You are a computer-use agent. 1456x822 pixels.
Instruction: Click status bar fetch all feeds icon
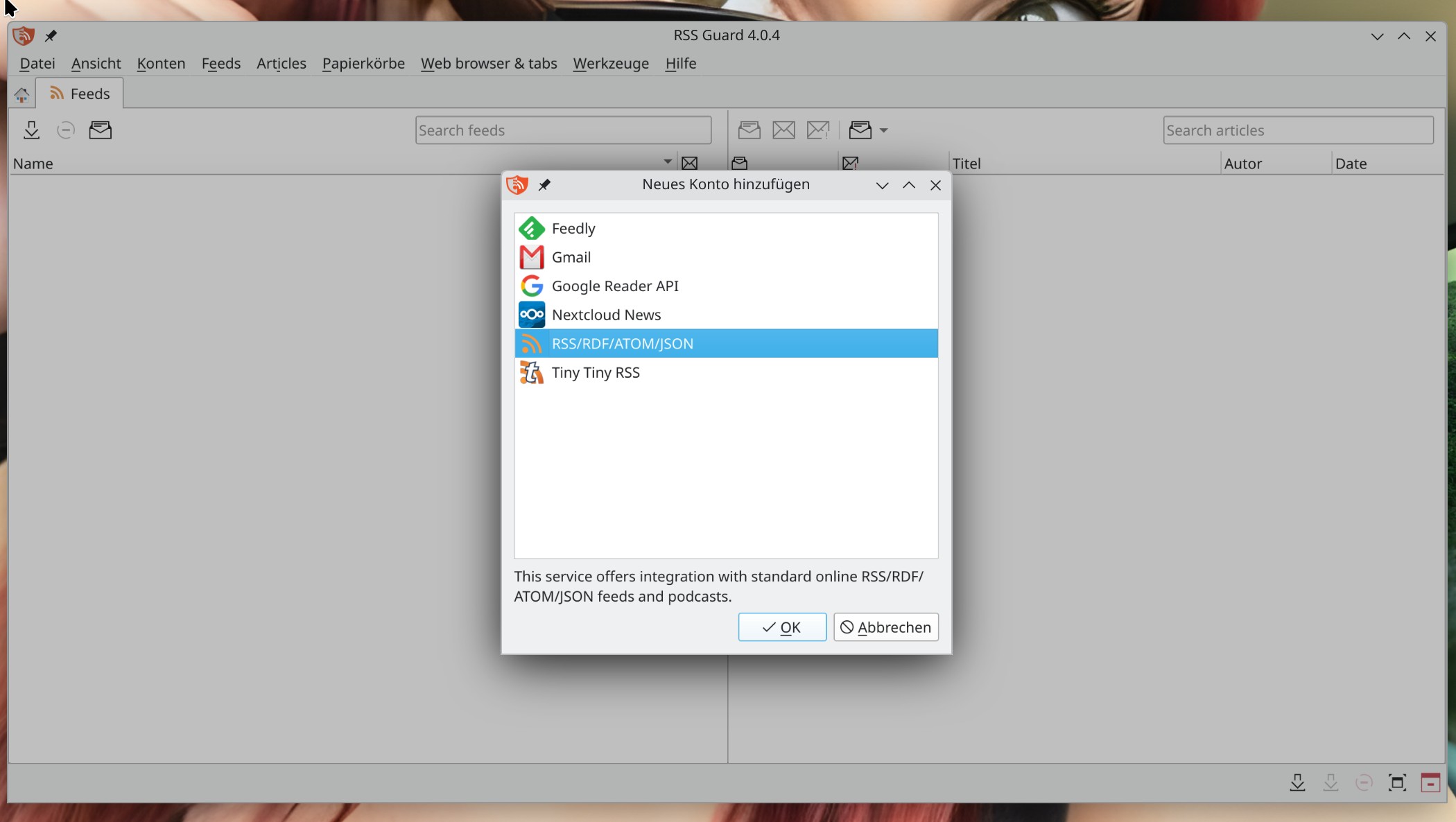[x=1297, y=782]
